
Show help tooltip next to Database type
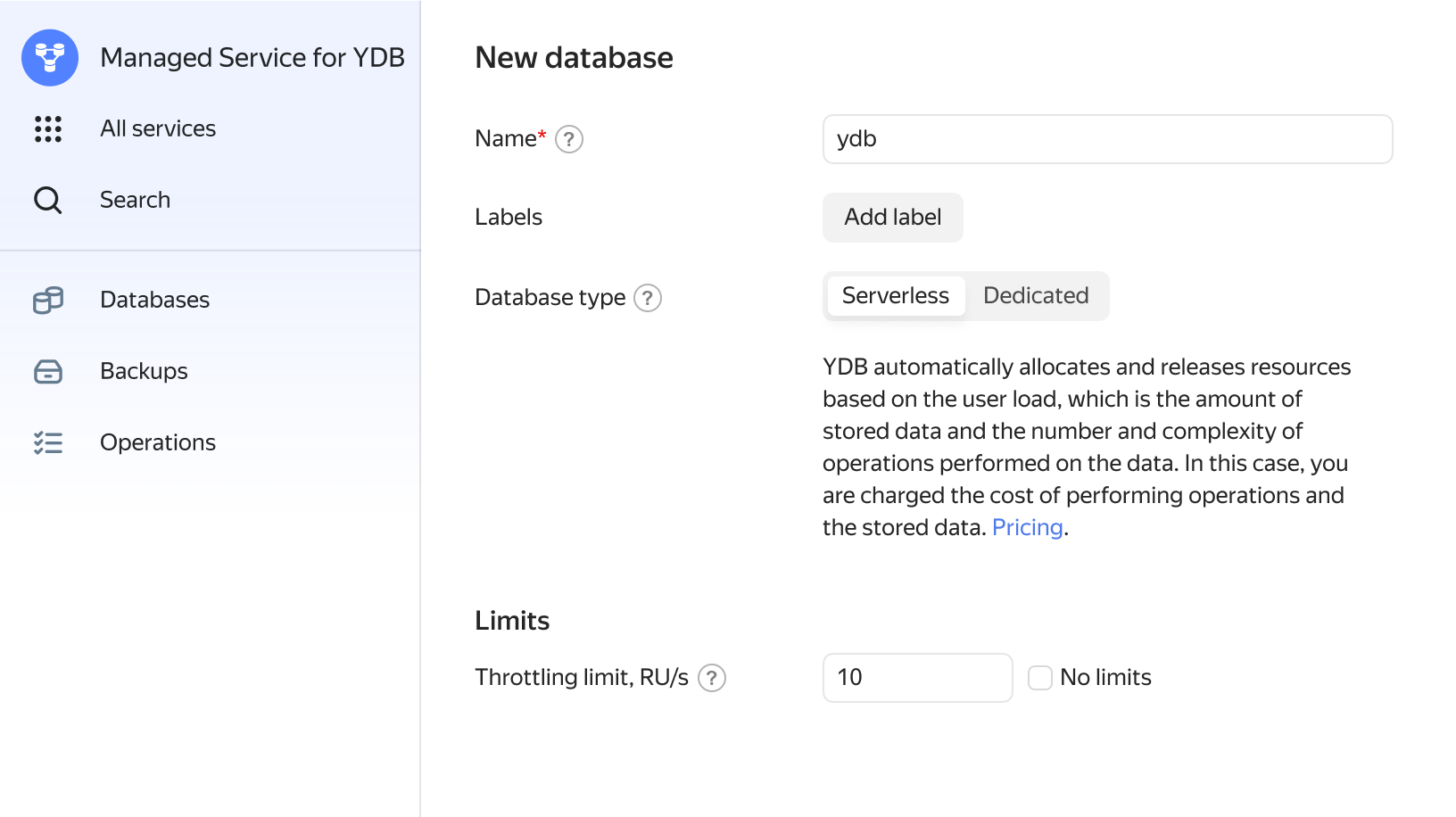click(x=648, y=298)
